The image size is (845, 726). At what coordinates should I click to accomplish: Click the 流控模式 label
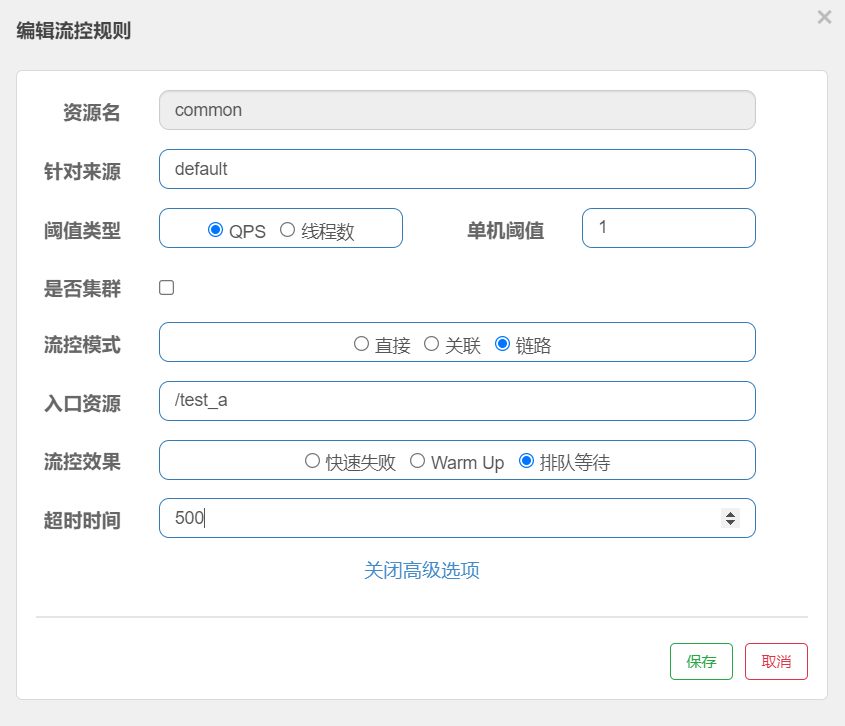click(82, 344)
